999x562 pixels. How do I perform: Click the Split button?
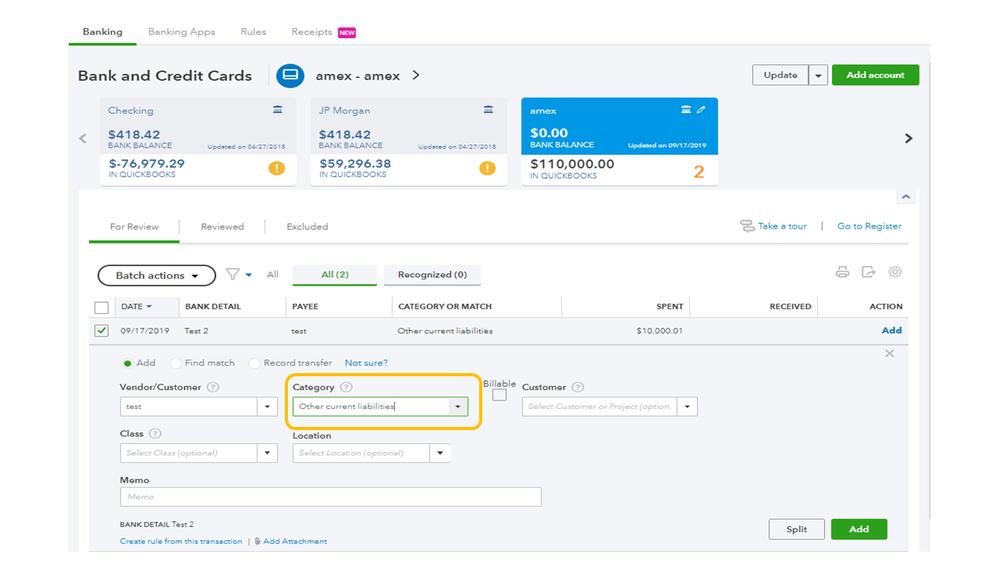796,529
